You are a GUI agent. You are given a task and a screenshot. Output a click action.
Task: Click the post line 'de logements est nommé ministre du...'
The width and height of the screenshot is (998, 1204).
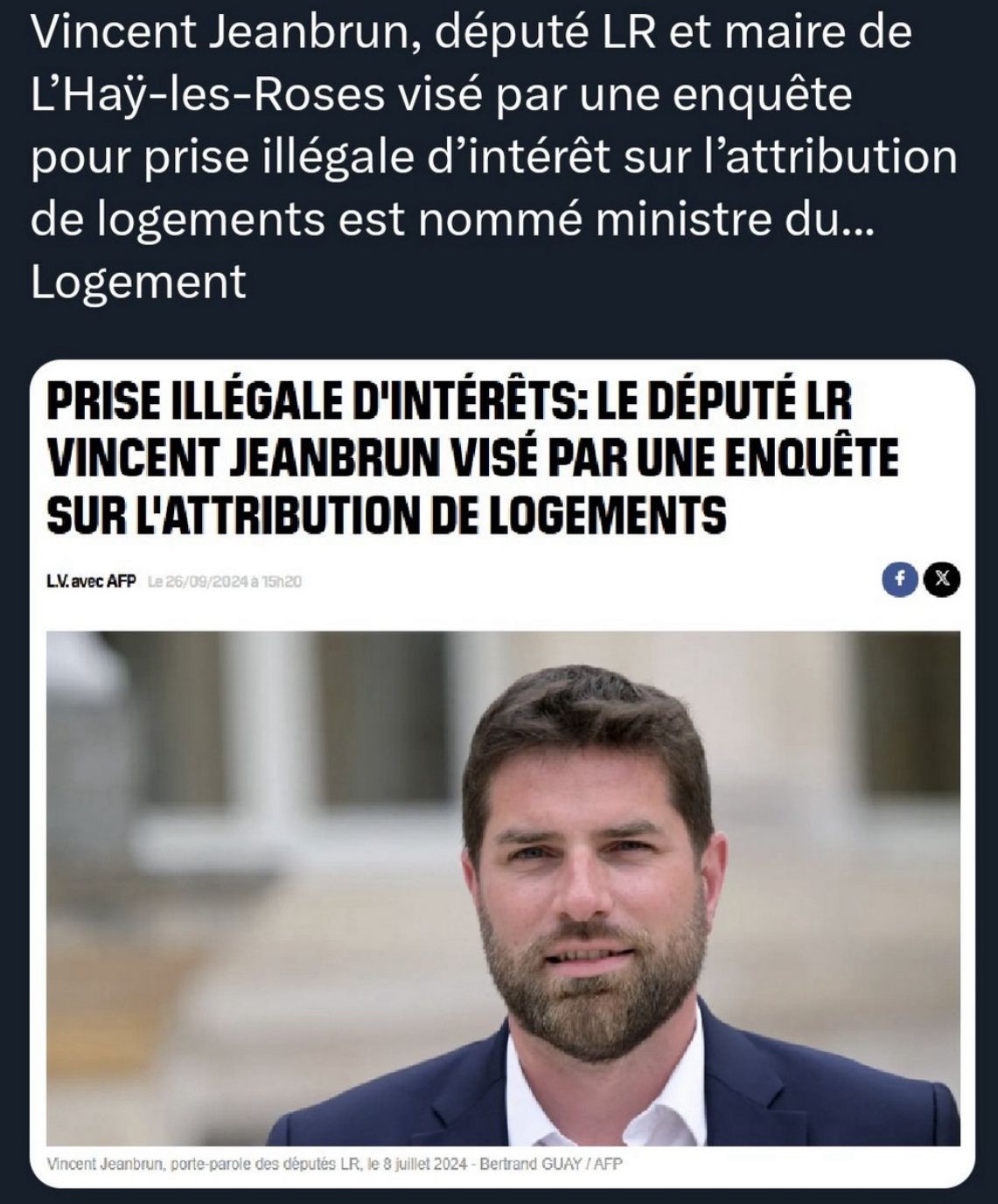click(x=451, y=219)
